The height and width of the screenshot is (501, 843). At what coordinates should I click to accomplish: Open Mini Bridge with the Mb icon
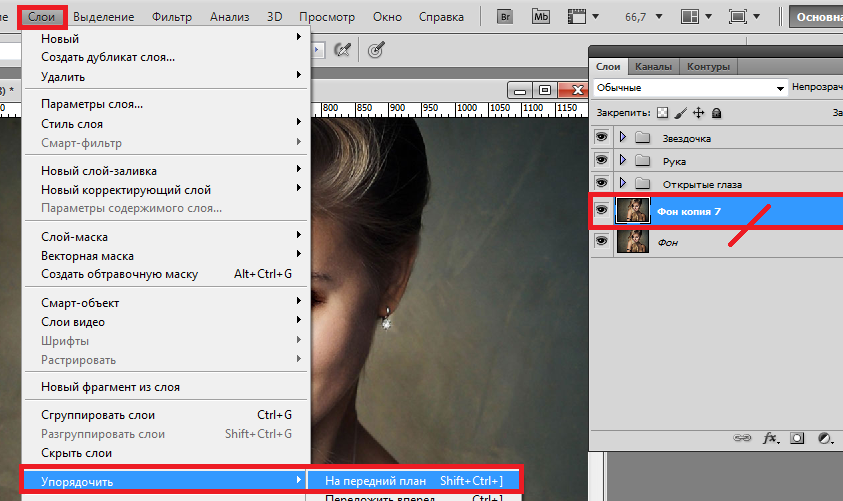click(541, 17)
